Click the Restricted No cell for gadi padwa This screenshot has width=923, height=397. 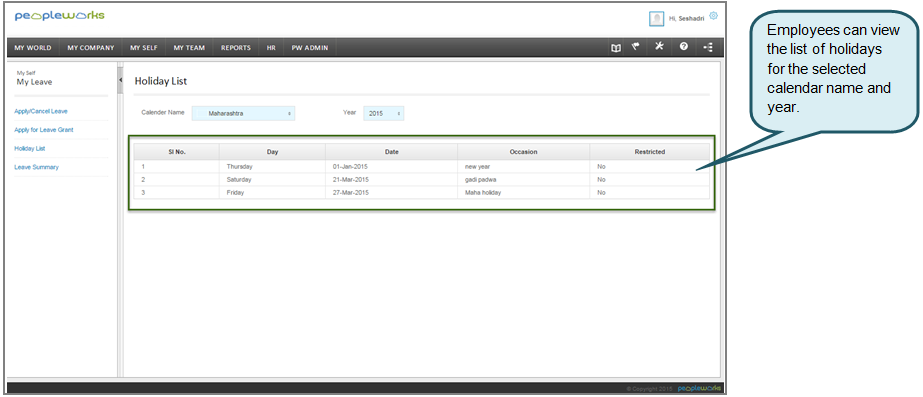pos(650,180)
